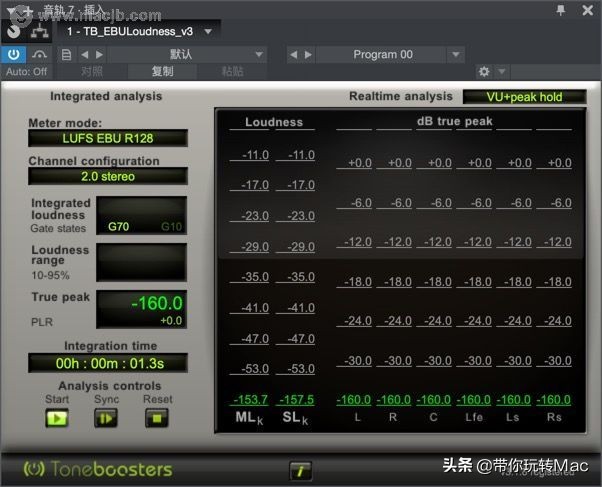Viewport: 602px width, 487px height.
Task: Click the MLk -153.7 loudness readout
Action: coord(250,400)
